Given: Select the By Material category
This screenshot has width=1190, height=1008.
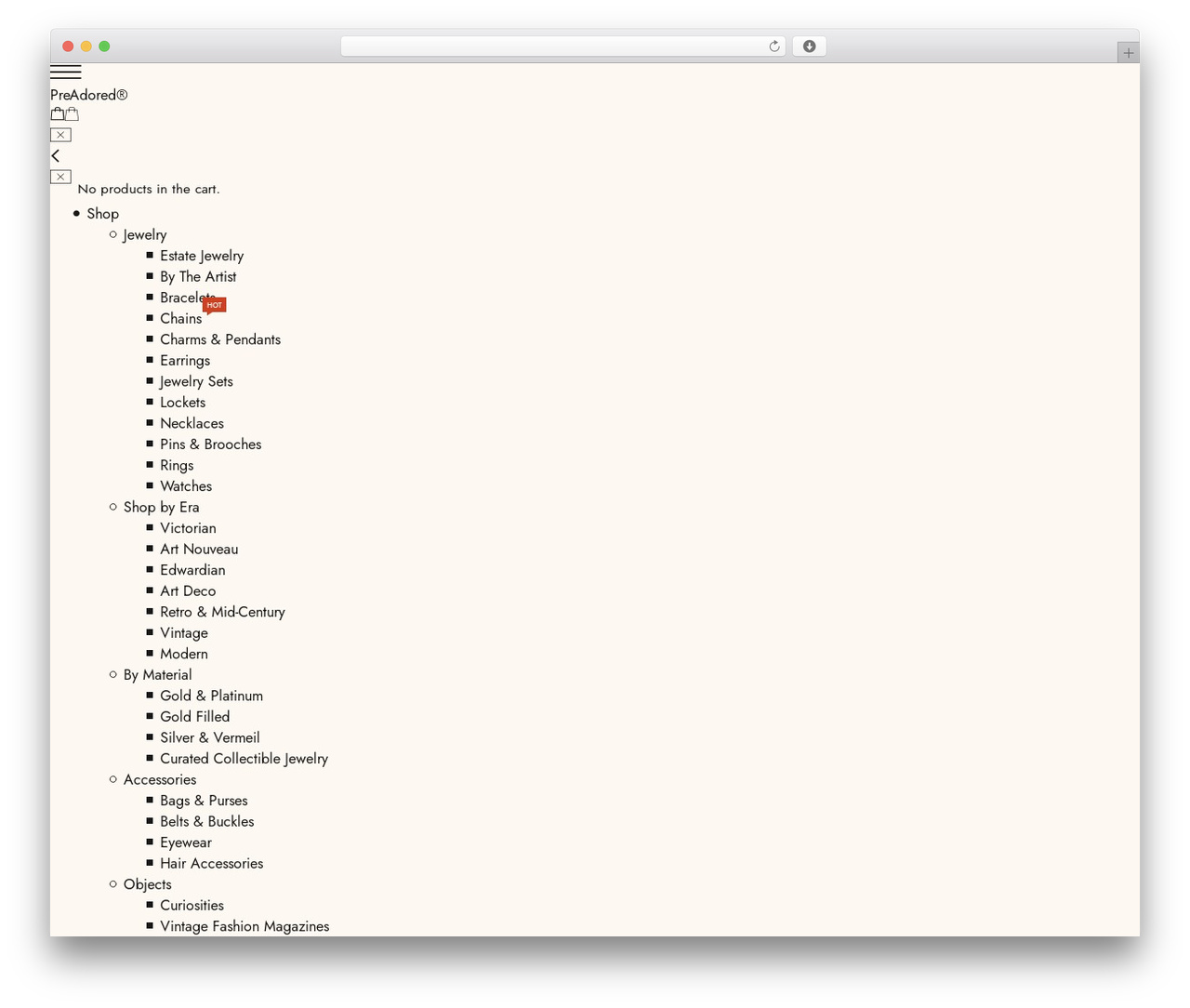Looking at the screenshot, I should click(x=158, y=675).
